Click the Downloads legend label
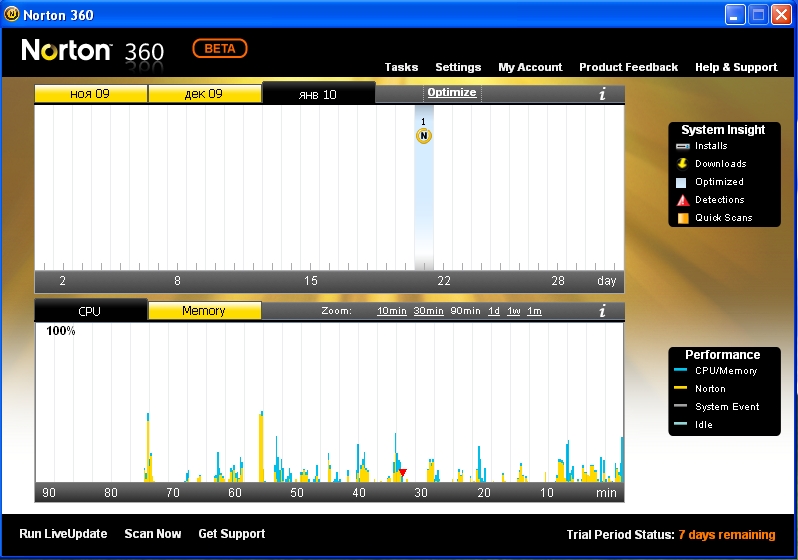The width and height of the screenshot is (798, 560). tap(721, 163)
